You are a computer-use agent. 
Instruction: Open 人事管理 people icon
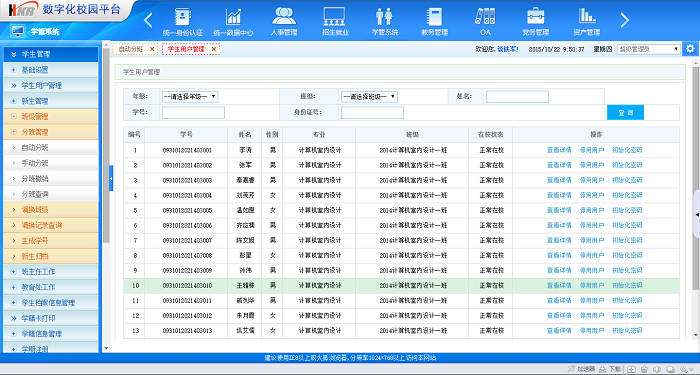[x=284, y=16]
